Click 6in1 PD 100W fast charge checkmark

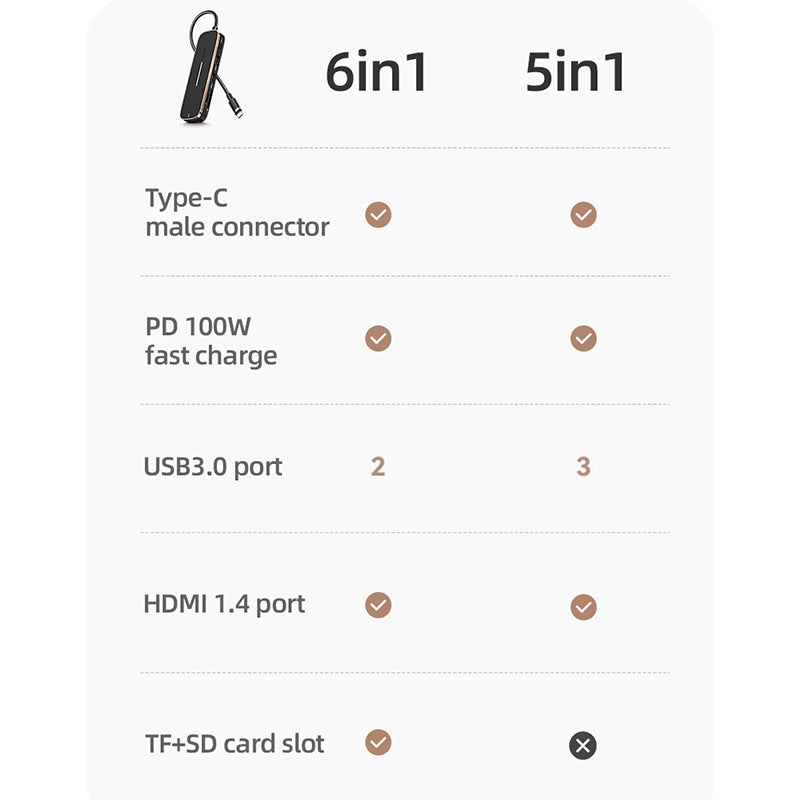378,339
